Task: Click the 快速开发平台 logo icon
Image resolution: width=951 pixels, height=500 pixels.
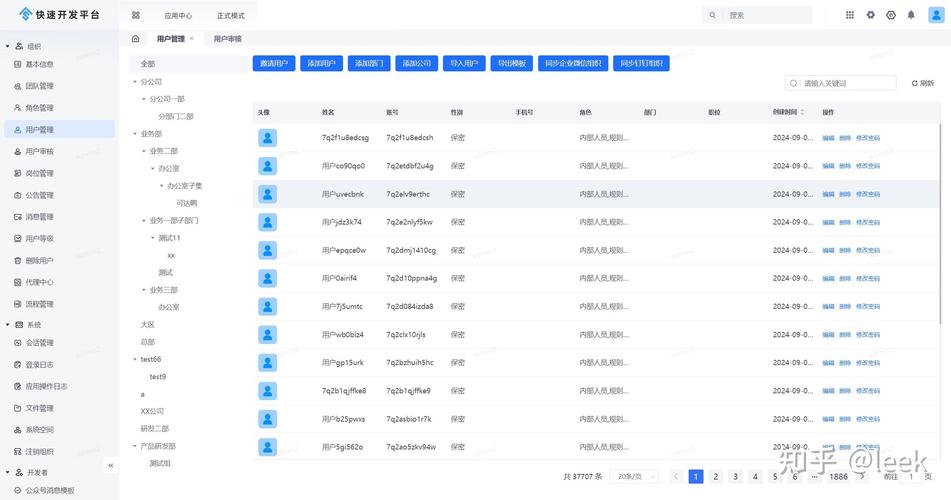Action: pyautogui.click(x=25, y=14)
